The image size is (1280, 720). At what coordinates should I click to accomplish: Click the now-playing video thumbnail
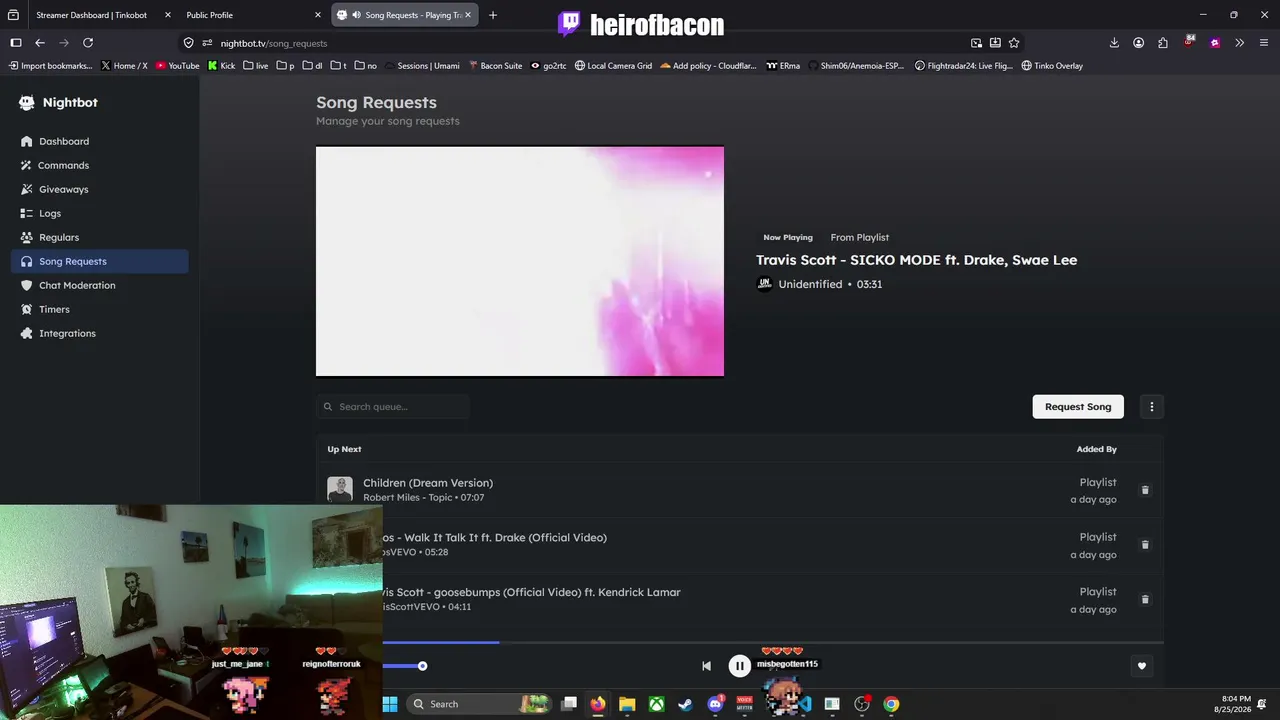(x=520, y=261)
